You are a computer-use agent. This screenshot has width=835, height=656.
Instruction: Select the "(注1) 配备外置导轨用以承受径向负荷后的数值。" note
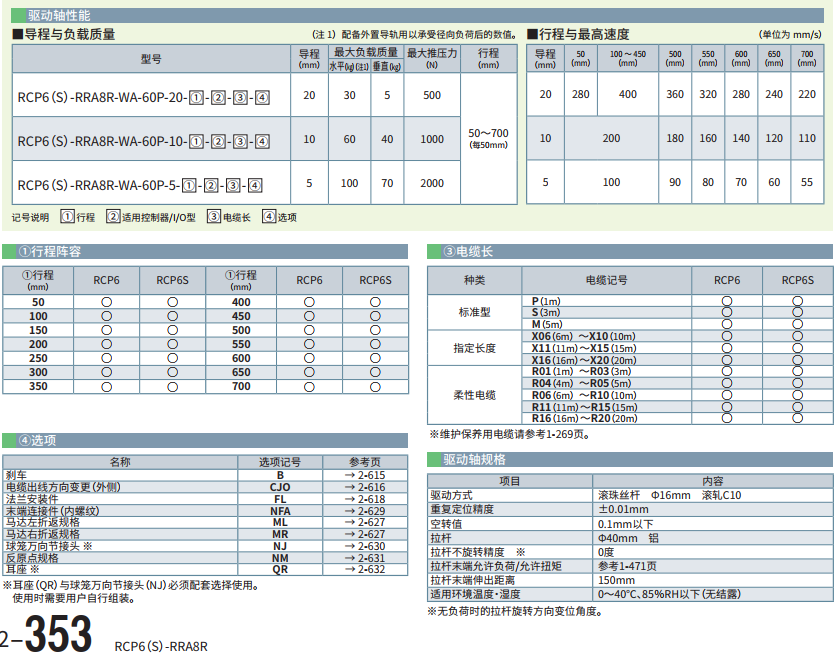(x=414, y=35)
